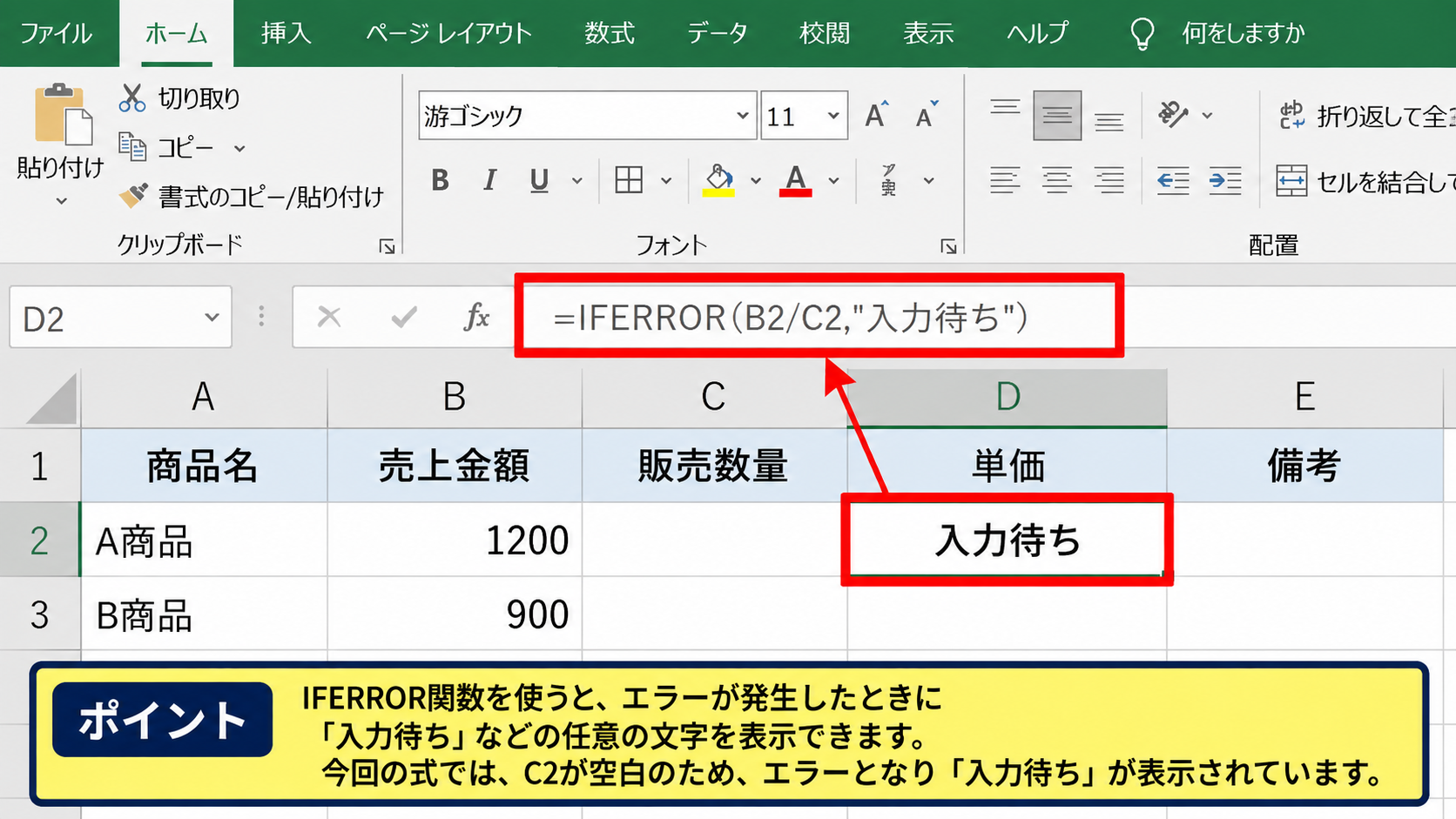Click the Enter checkmark icon in formula bar
1456x819 pixels.
coord(403,317)
